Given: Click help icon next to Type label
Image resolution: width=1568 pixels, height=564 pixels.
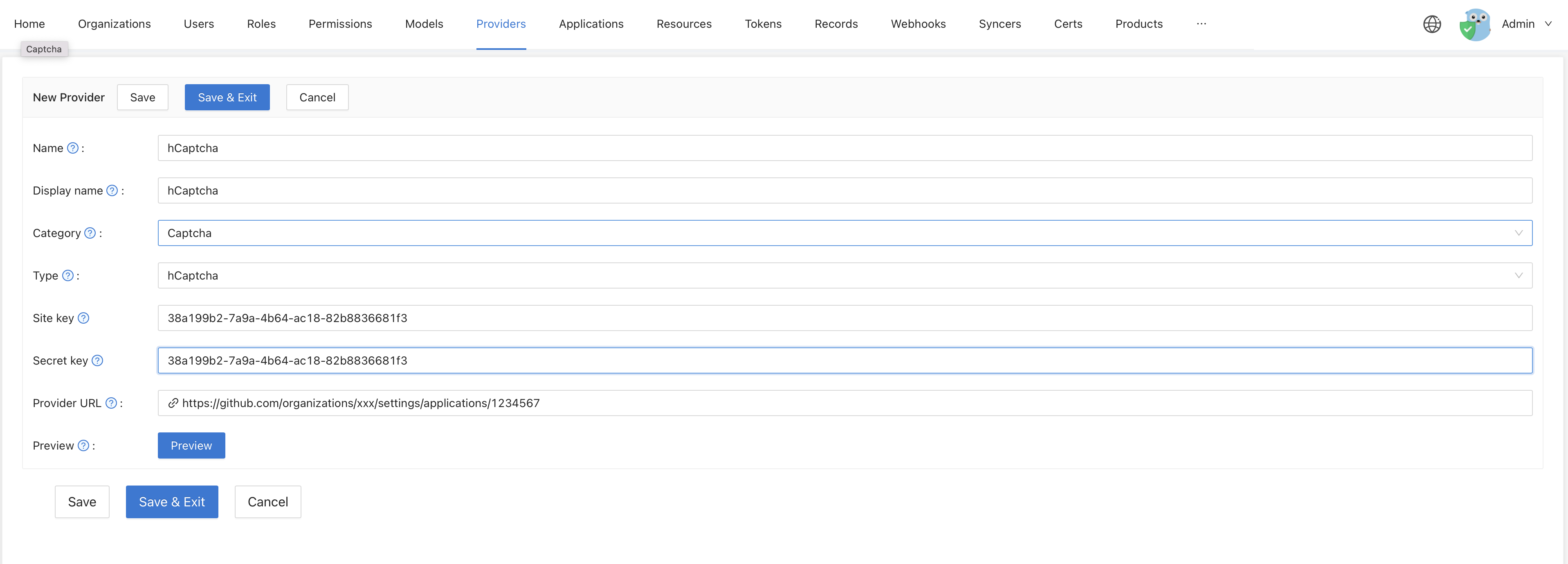Looking at the screenshot, I should [68, 275].
